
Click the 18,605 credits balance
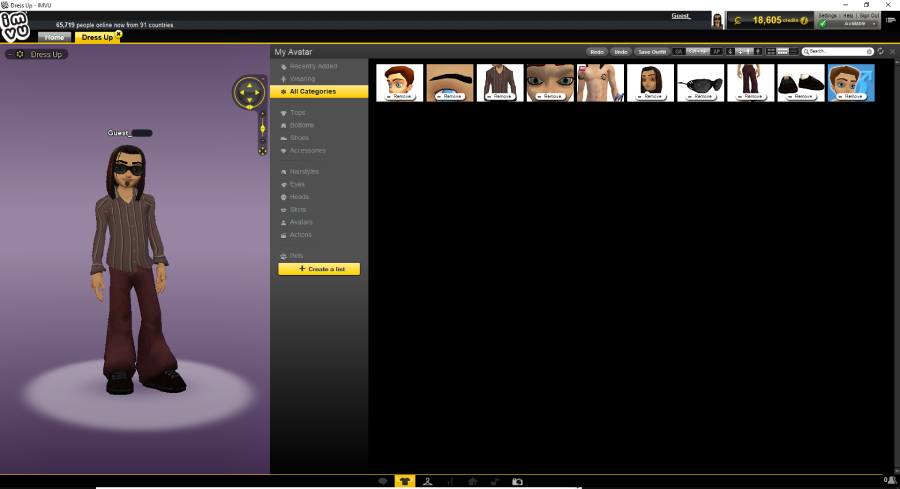coord(767,20)
